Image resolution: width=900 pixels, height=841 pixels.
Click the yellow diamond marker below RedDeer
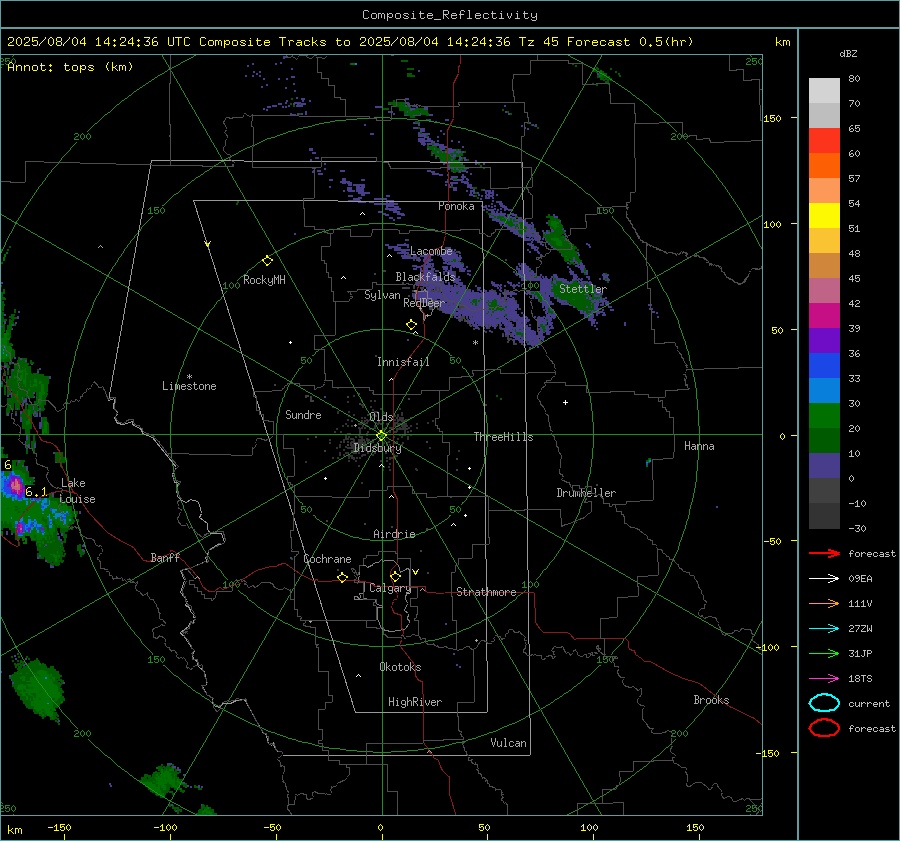point(411,324)
